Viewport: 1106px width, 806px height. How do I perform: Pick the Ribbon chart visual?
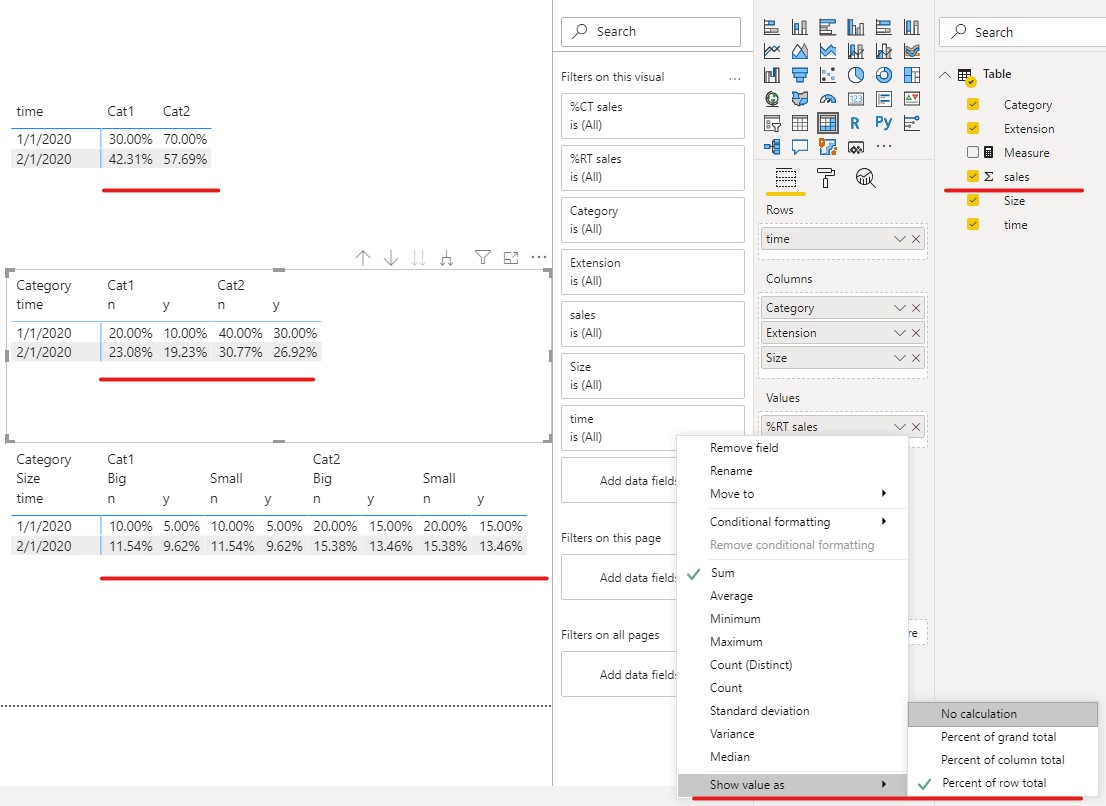[911, 51]
